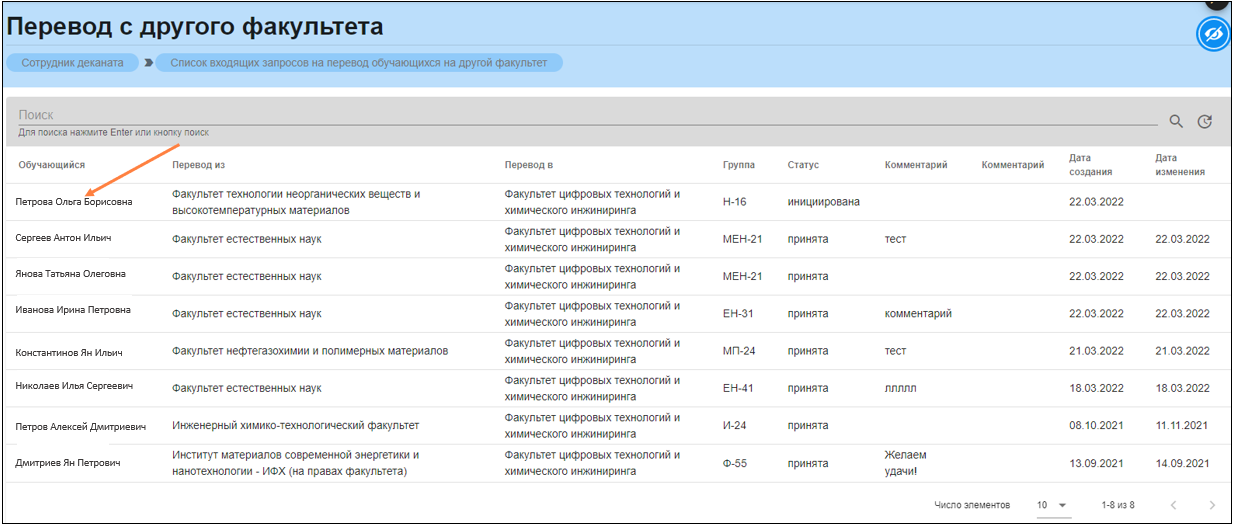Sort by Группа column header
This screenshot has width=1234, height=526.
point(739,165)
